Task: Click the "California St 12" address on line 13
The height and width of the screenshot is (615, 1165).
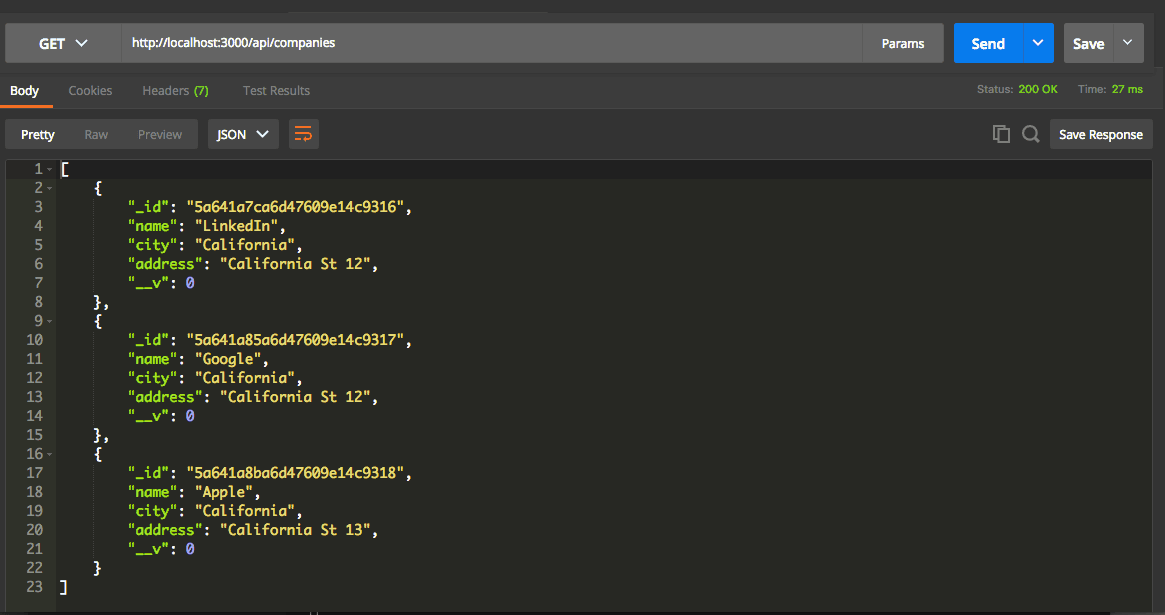Action: coord(295,397)
